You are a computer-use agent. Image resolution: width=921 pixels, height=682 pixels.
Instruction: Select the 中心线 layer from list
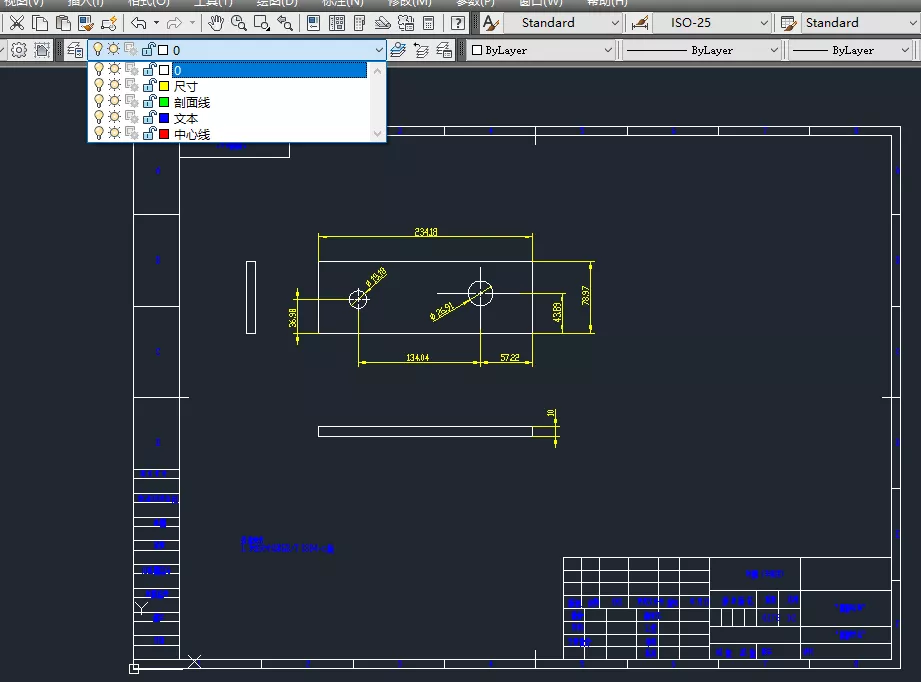[191, 134]
